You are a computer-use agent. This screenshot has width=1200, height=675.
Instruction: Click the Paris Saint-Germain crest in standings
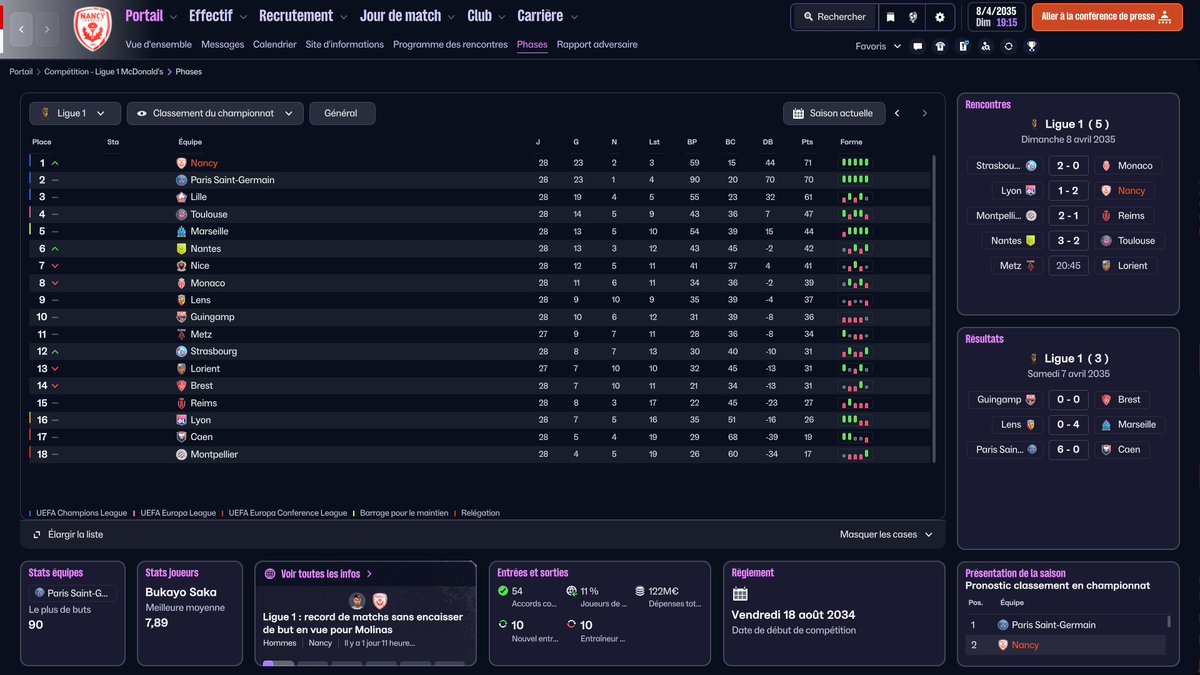coord(181,180)
